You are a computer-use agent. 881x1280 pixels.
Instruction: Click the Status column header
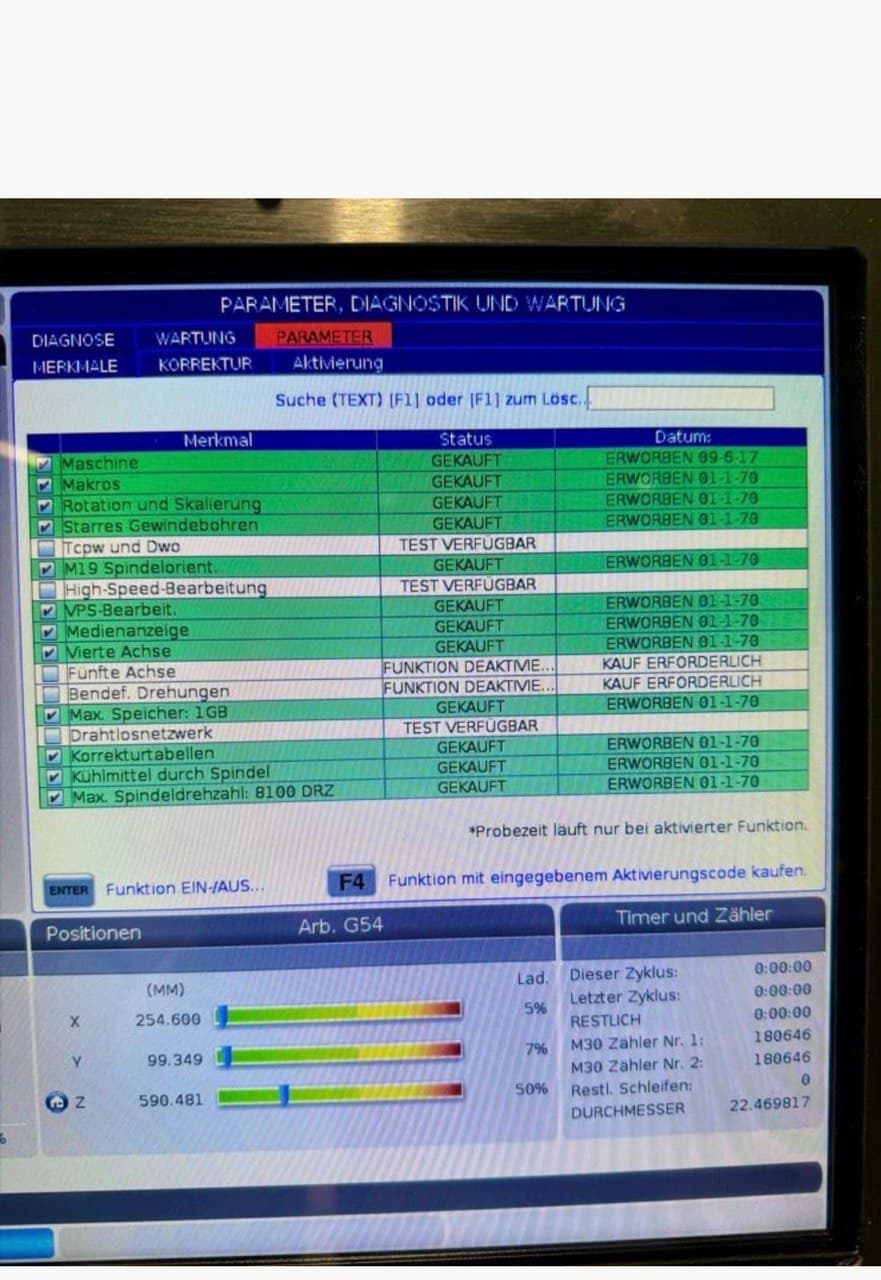click(x=466, y=439)
